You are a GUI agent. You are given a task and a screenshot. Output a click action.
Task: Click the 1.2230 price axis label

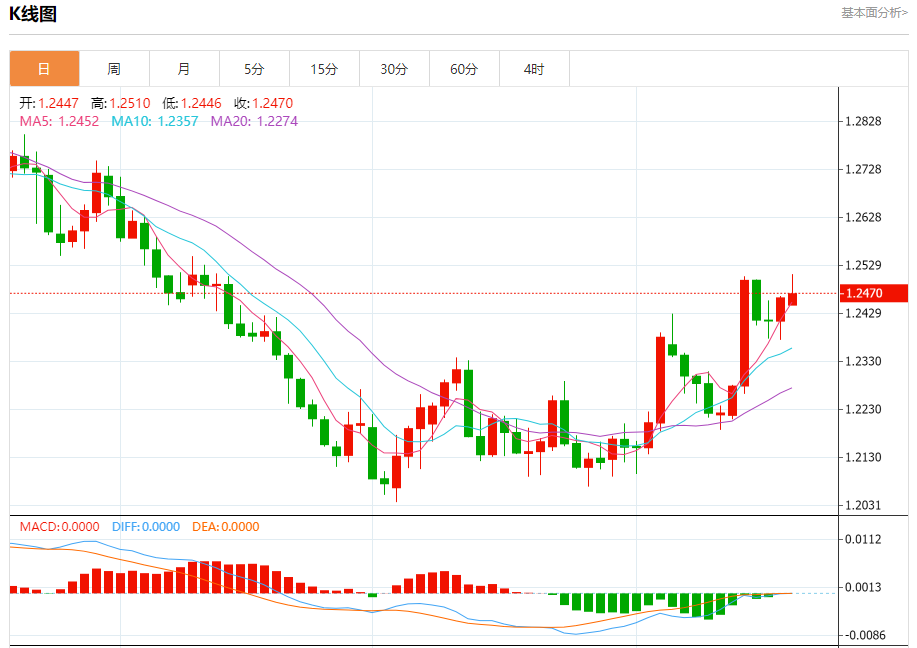[863, 409]
